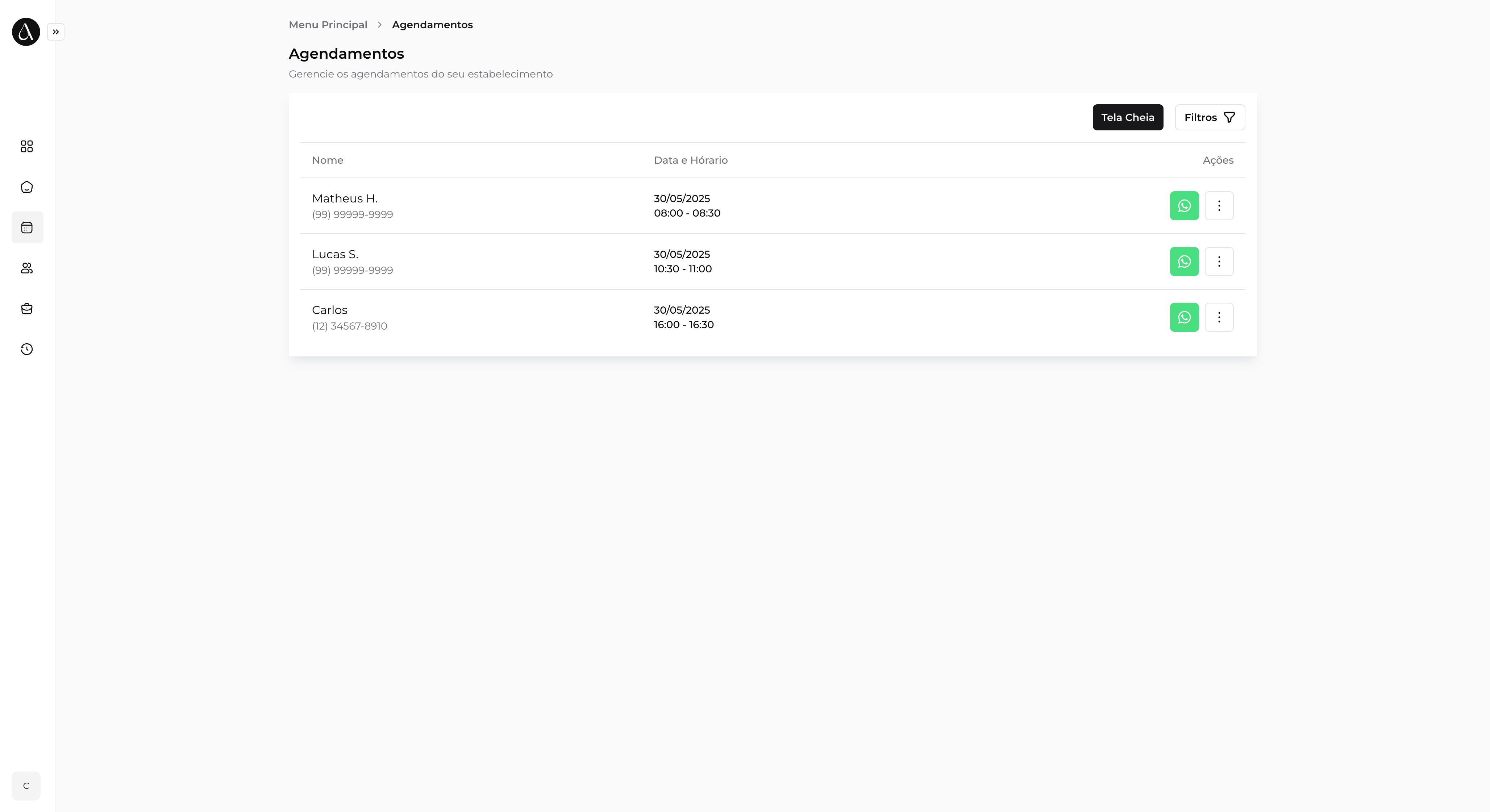
Task: Click the face icon in the sidebar
Action: (26, 187)
